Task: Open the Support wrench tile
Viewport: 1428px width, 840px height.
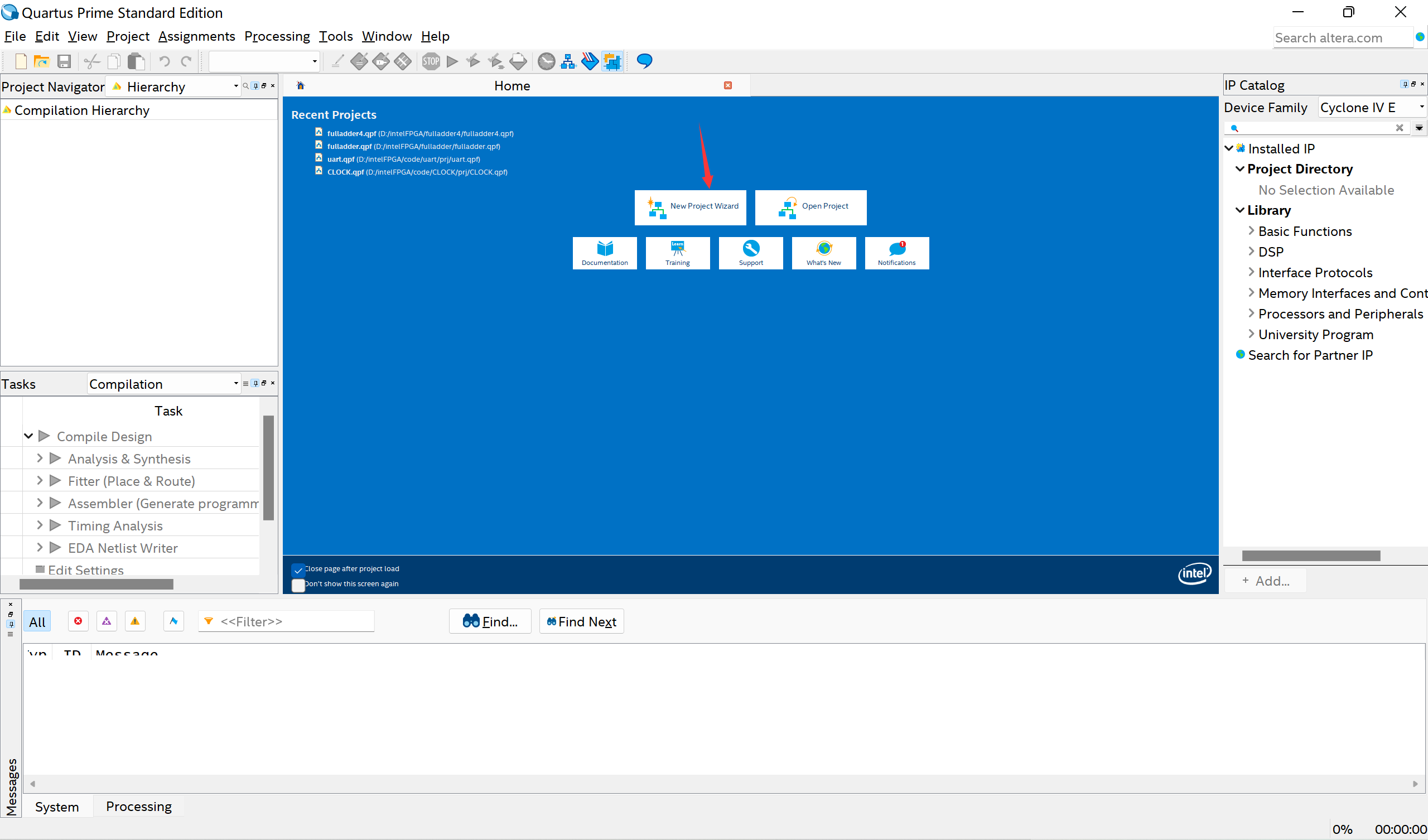Action: pyautogui.click(x=751, y=253)
